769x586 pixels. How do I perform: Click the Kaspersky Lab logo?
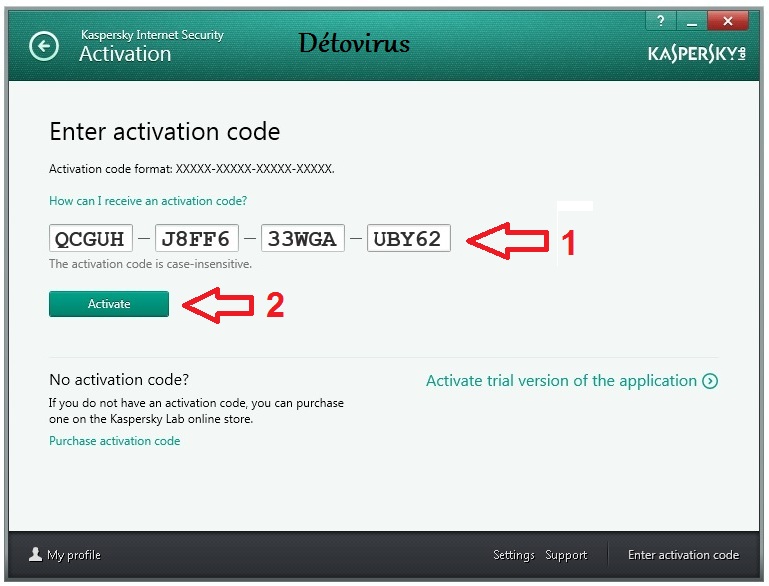click(697, 53)
